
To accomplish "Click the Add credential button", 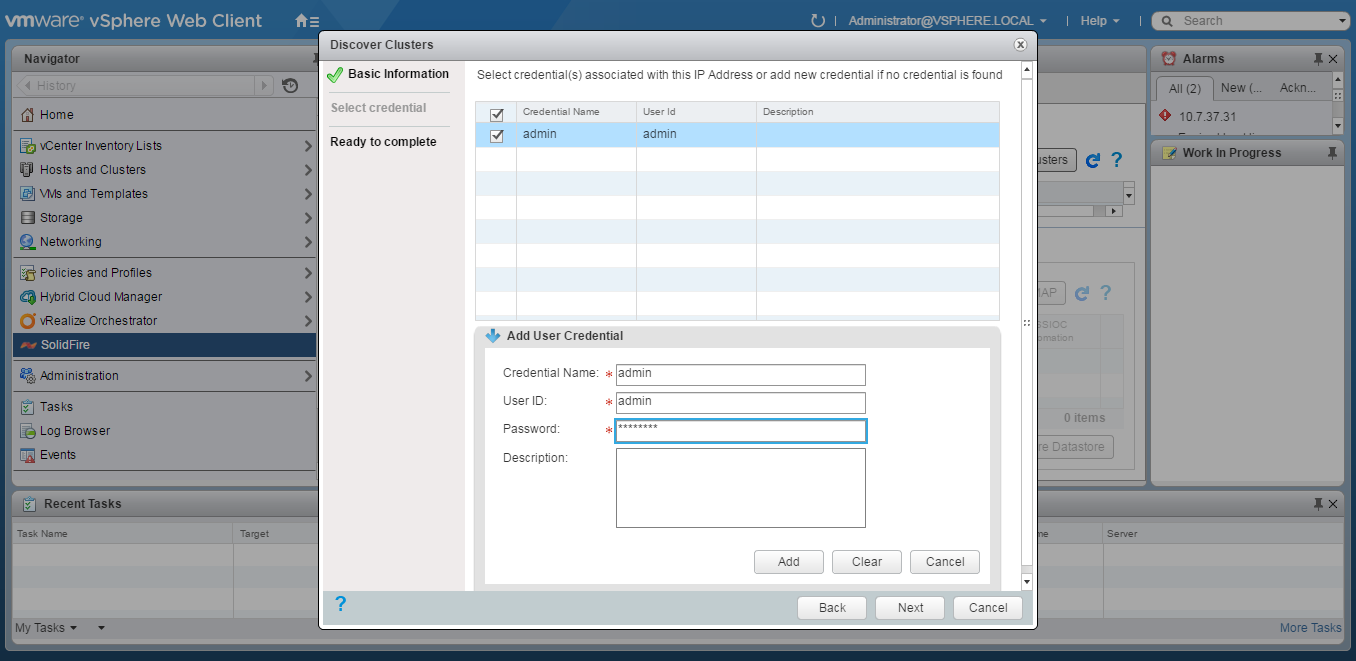I will tap(789, 562).
